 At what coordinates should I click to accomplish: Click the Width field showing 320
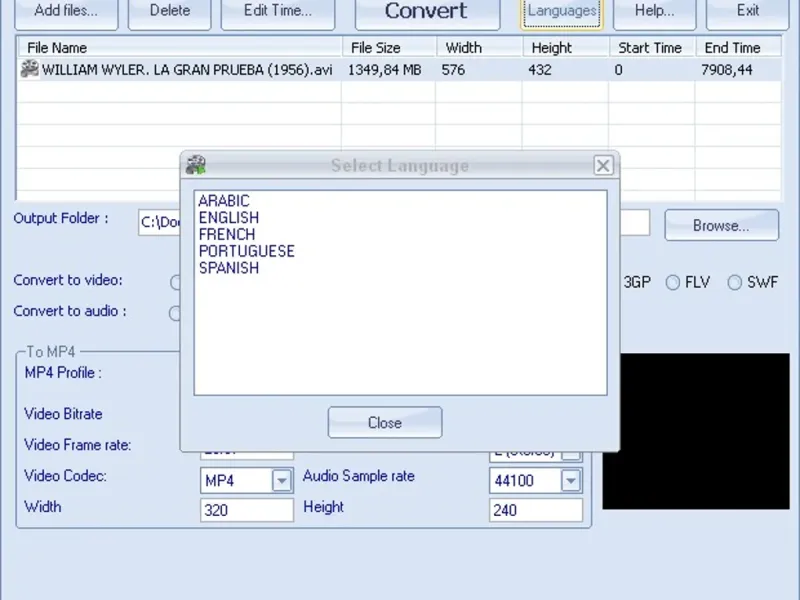247,510
